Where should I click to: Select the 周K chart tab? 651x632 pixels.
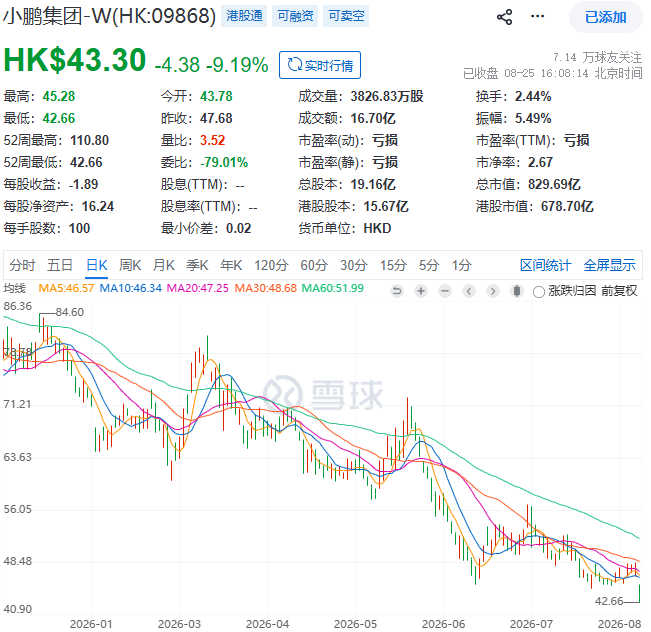click(130, 265)
